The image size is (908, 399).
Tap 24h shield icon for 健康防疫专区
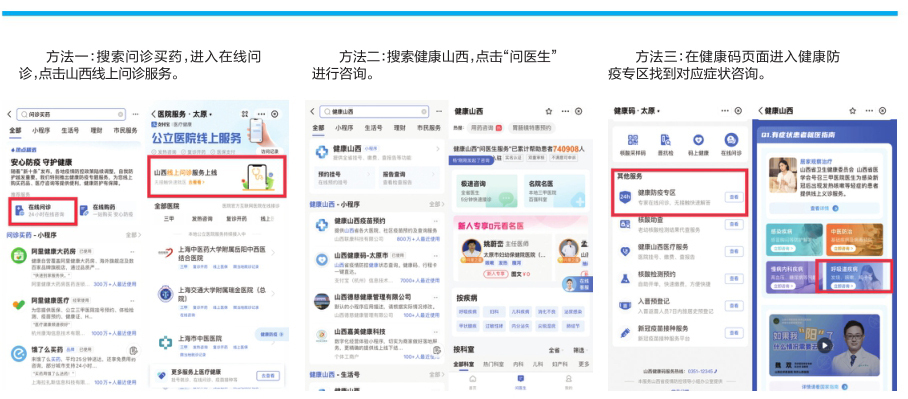625,196
